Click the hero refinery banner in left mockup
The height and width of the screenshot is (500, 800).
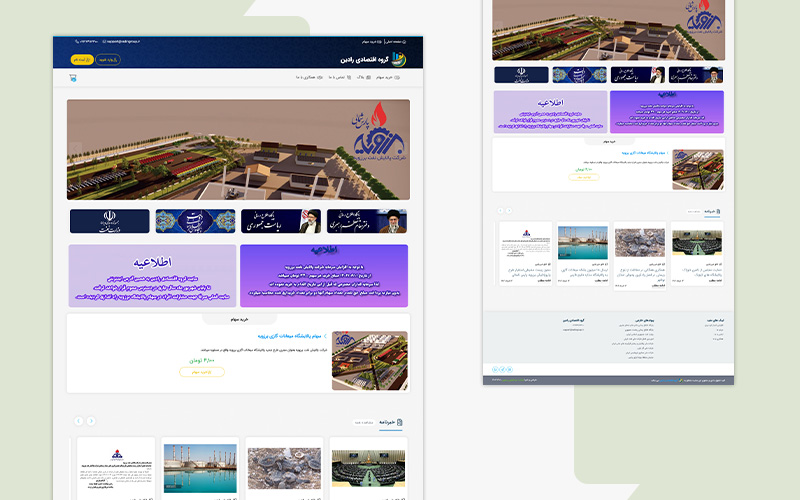coord(238,149)
